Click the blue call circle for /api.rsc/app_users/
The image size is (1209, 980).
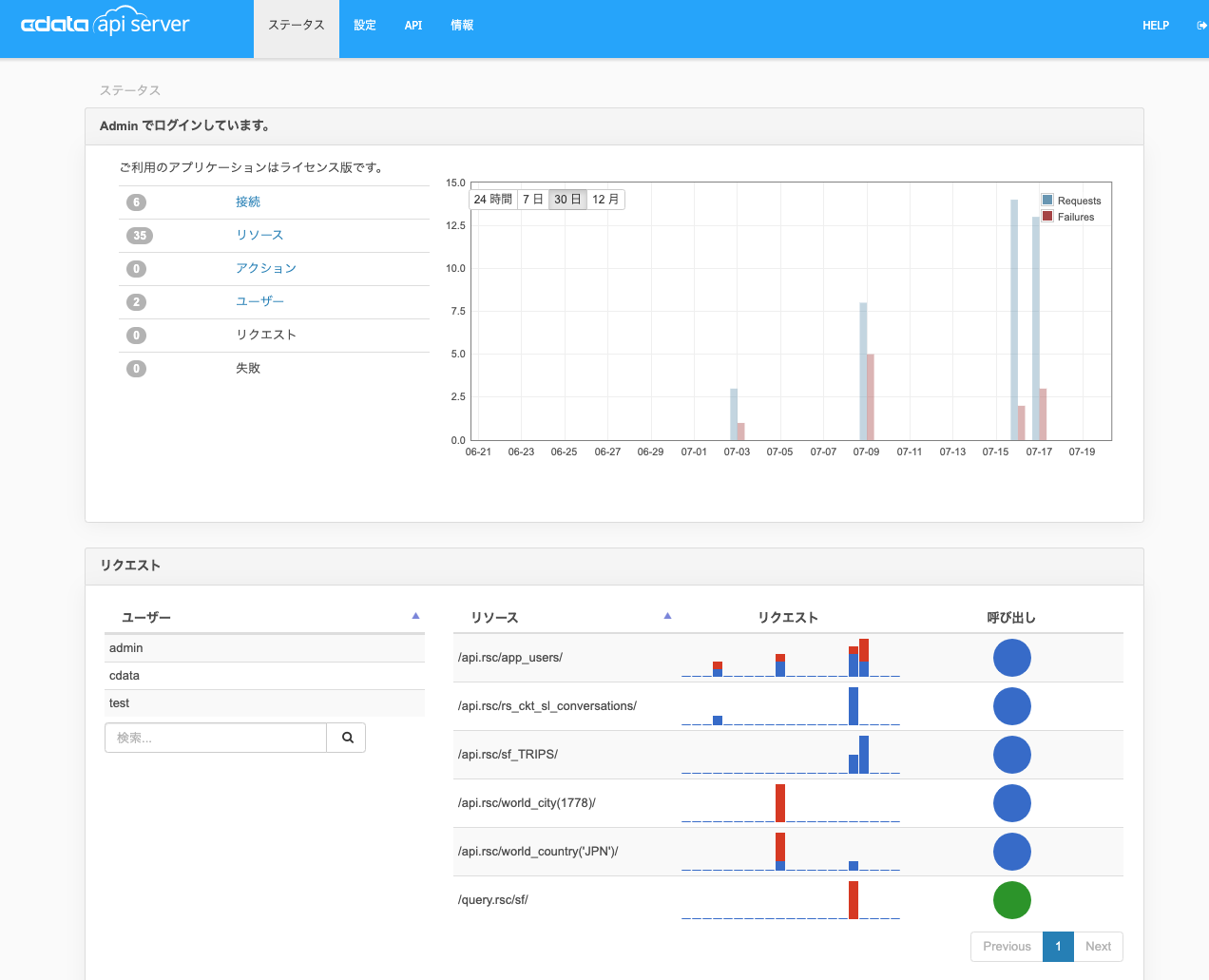coord(1011,657)
